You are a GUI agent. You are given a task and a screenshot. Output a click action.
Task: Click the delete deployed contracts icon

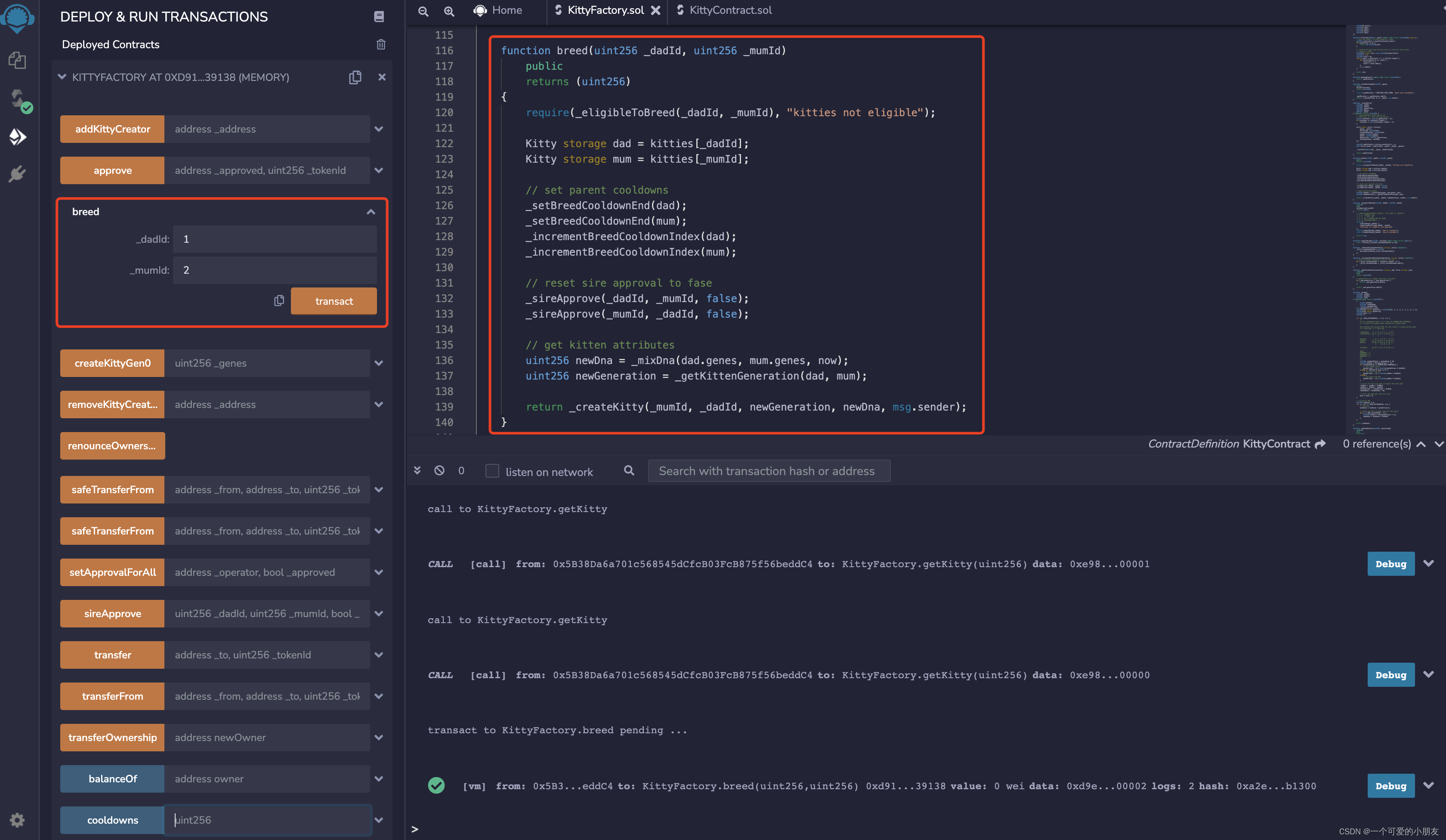pos(381,44)
